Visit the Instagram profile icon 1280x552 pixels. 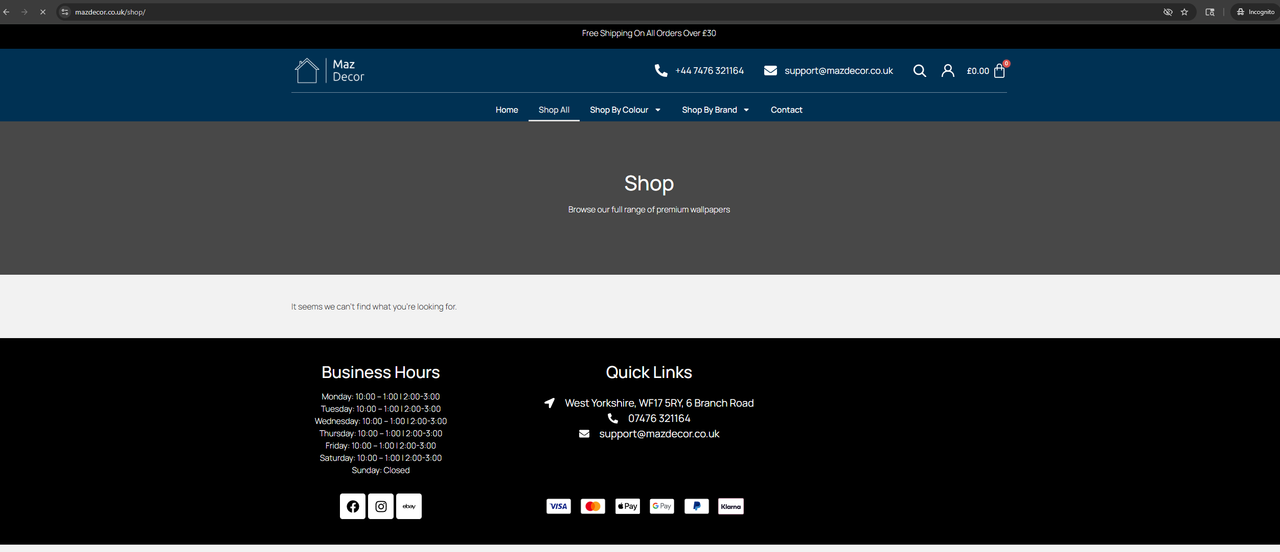pos(381,506)
